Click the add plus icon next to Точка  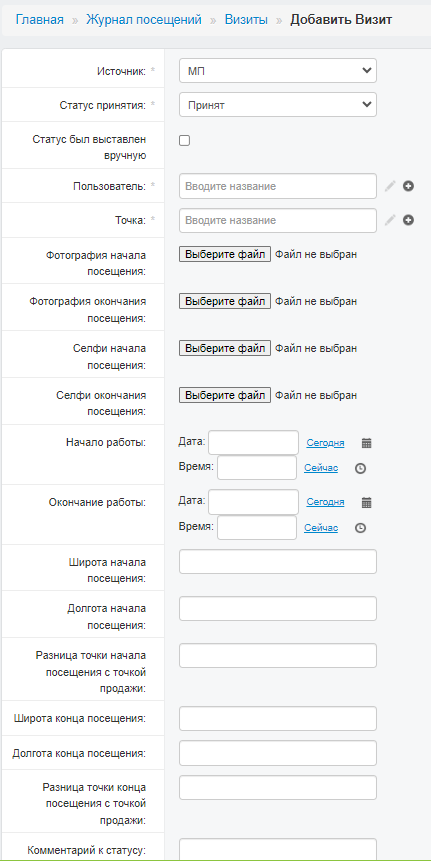point(408,220)
